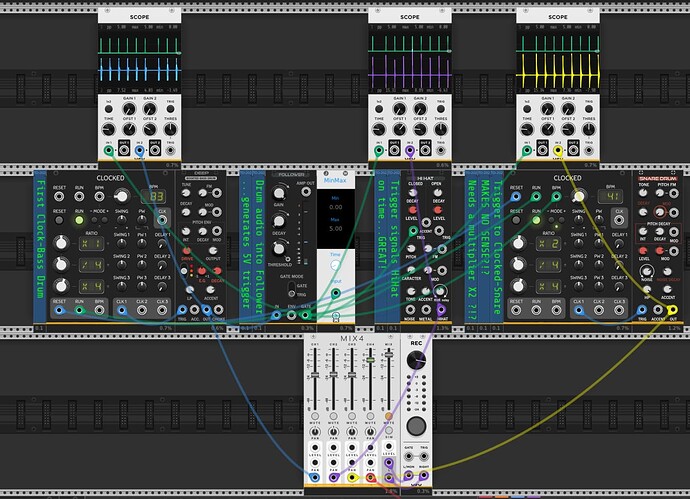Mute CH2 on the MIX4 mixer
The width and height of the screenshot is (690, 499).
[x=334, y=416]
